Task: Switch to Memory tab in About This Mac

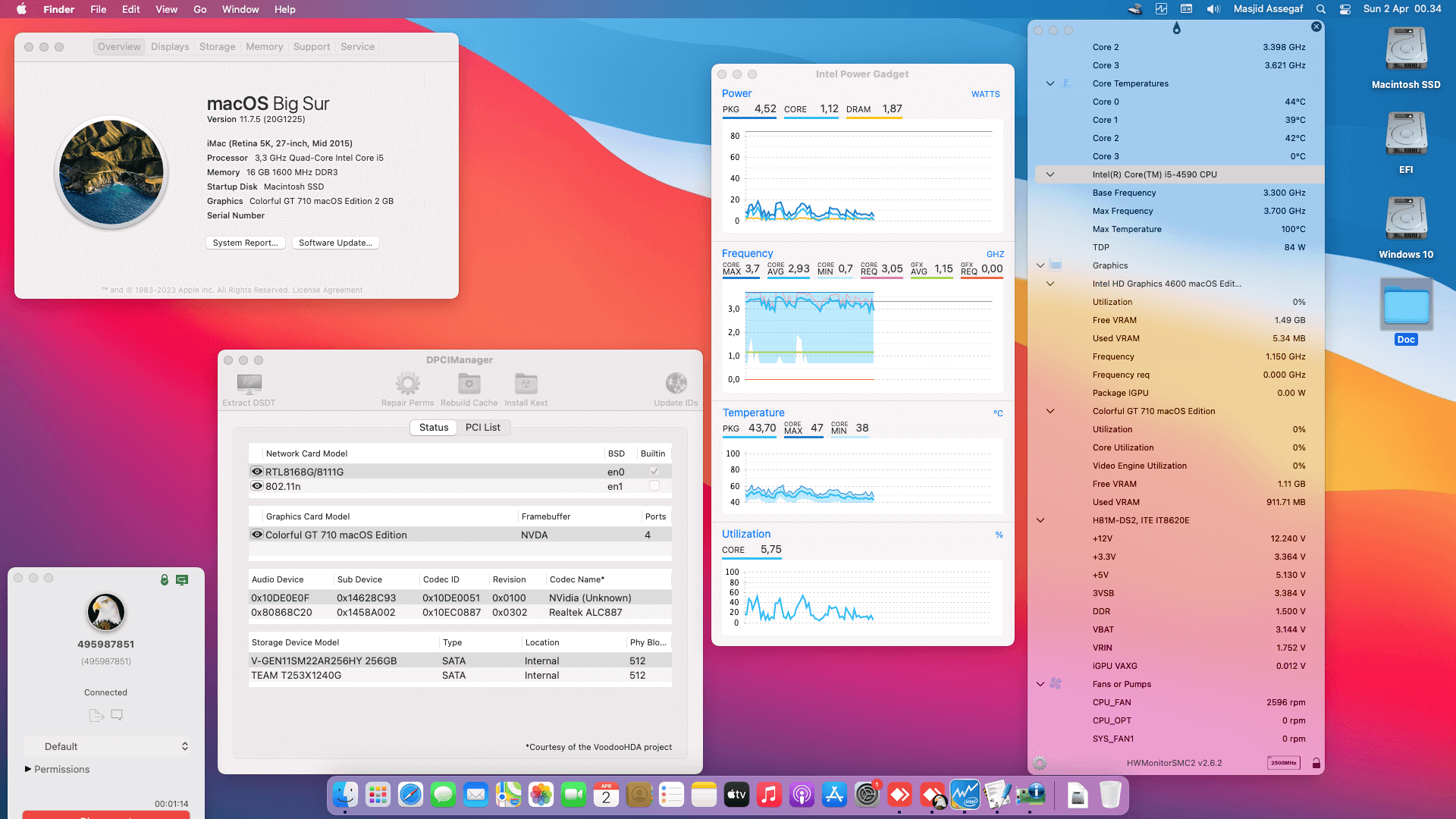Action: coord(264,46)
